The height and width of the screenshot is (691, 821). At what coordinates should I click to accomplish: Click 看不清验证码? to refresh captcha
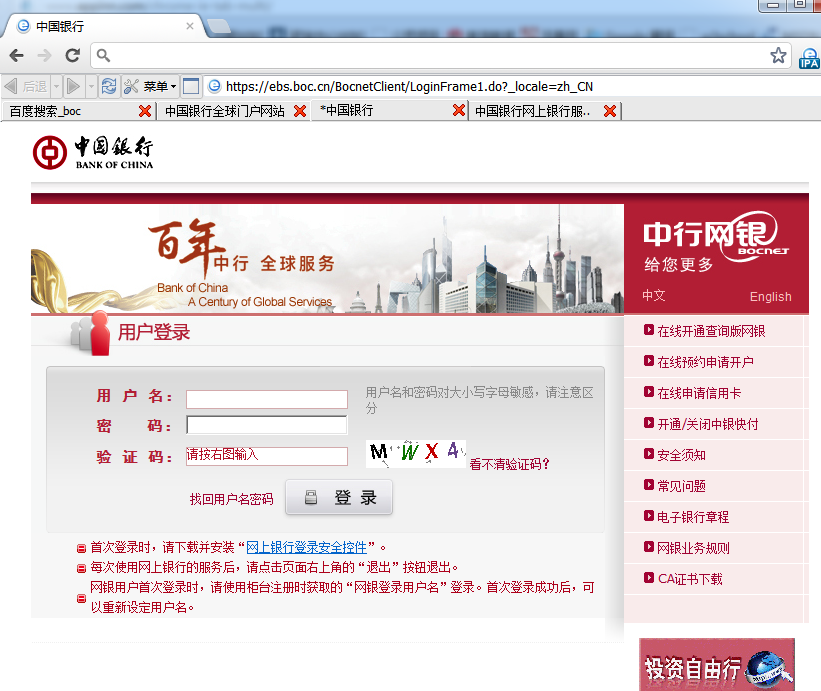point(509,464)
